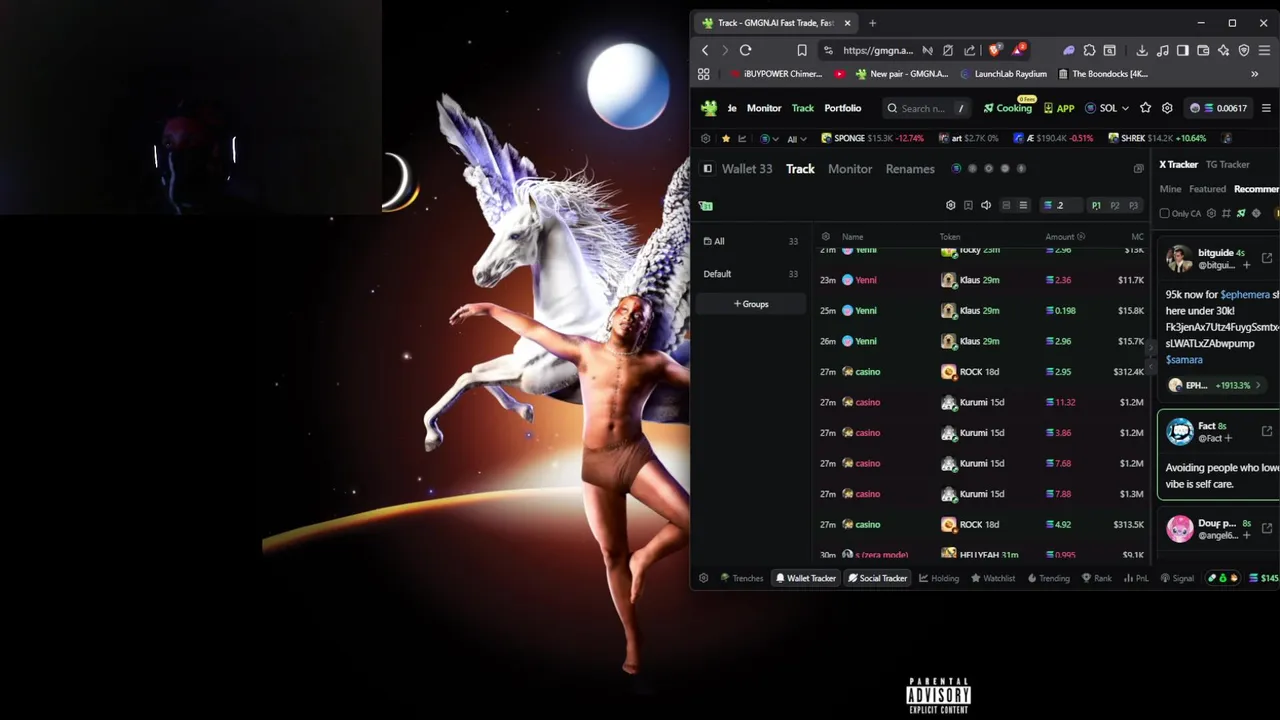The width and height of the screenshot is (1280, 720).
Task: Select the Mine tab
Action: click(1170, 189)
